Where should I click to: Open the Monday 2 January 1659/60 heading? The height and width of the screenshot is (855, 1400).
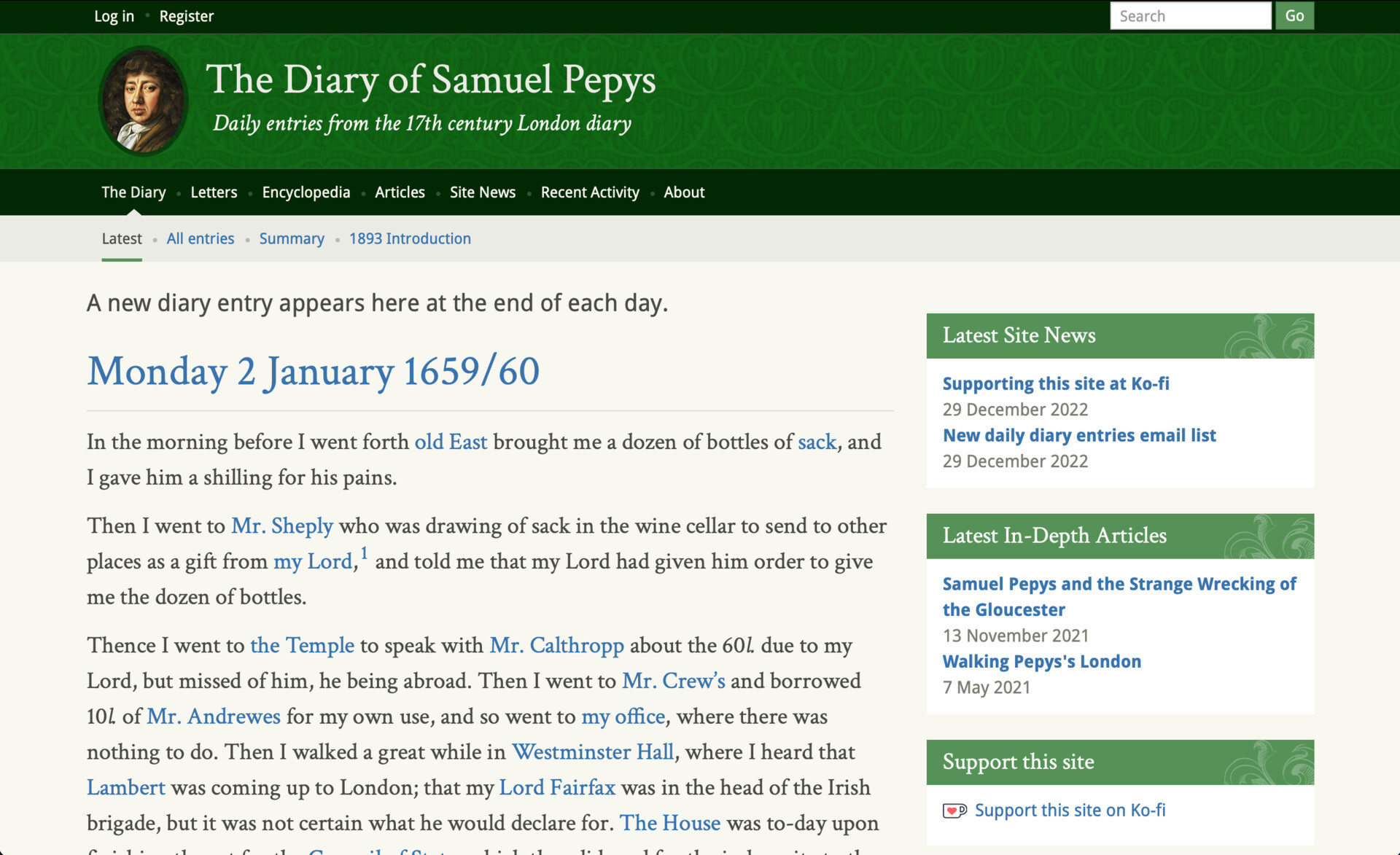(x=314, y=371)
